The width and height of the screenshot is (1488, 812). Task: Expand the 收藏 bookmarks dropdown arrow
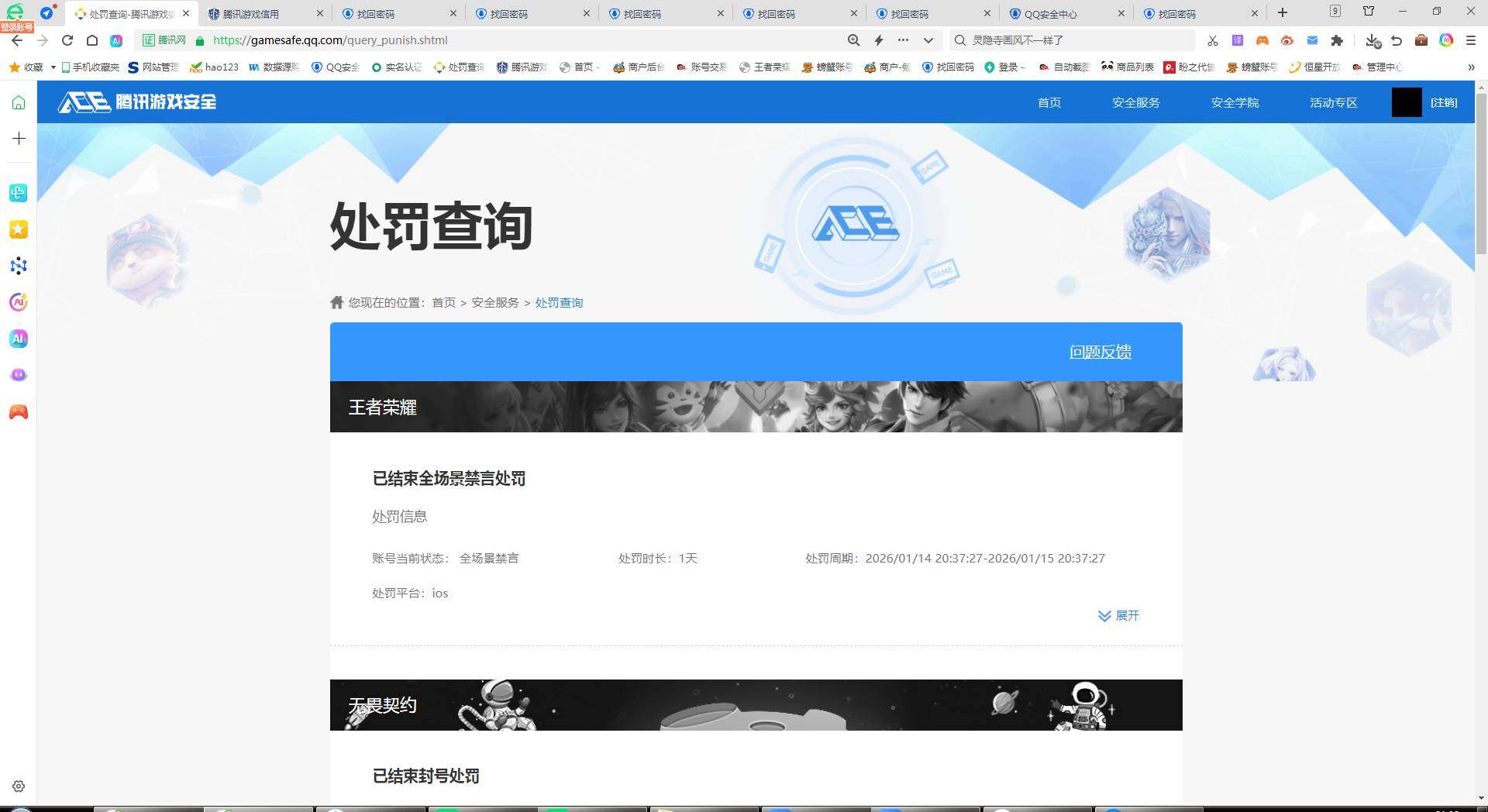(x=53, y=67)
